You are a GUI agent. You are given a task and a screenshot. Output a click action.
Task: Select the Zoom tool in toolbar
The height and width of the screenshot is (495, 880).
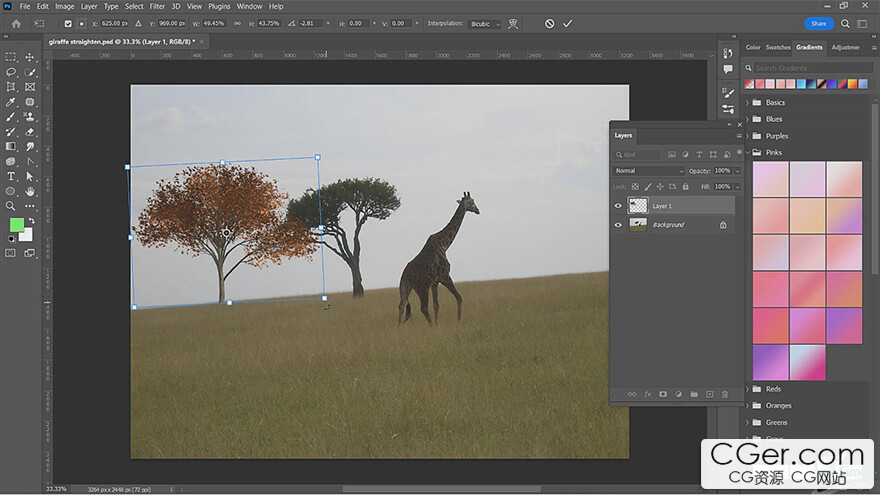11,205
